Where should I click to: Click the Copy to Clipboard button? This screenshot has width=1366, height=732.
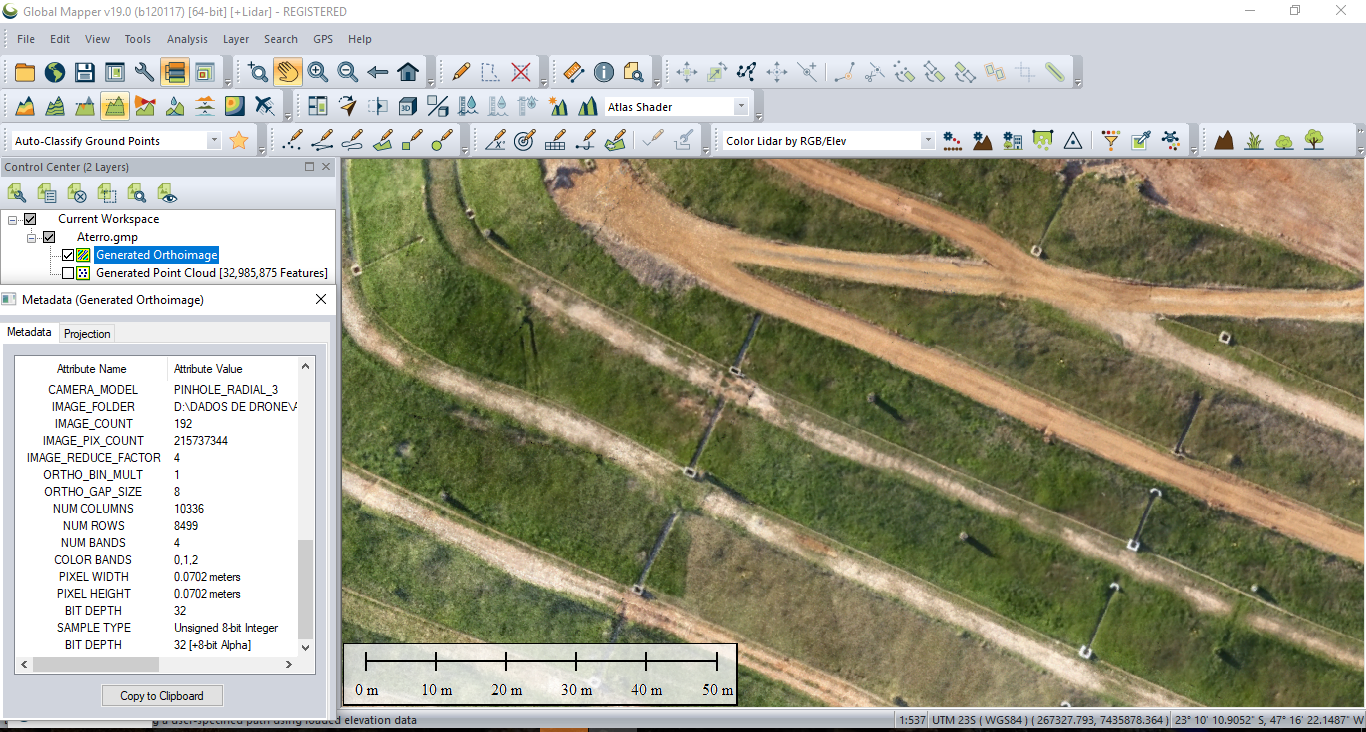pyautogui.click(x=162, y=696)
